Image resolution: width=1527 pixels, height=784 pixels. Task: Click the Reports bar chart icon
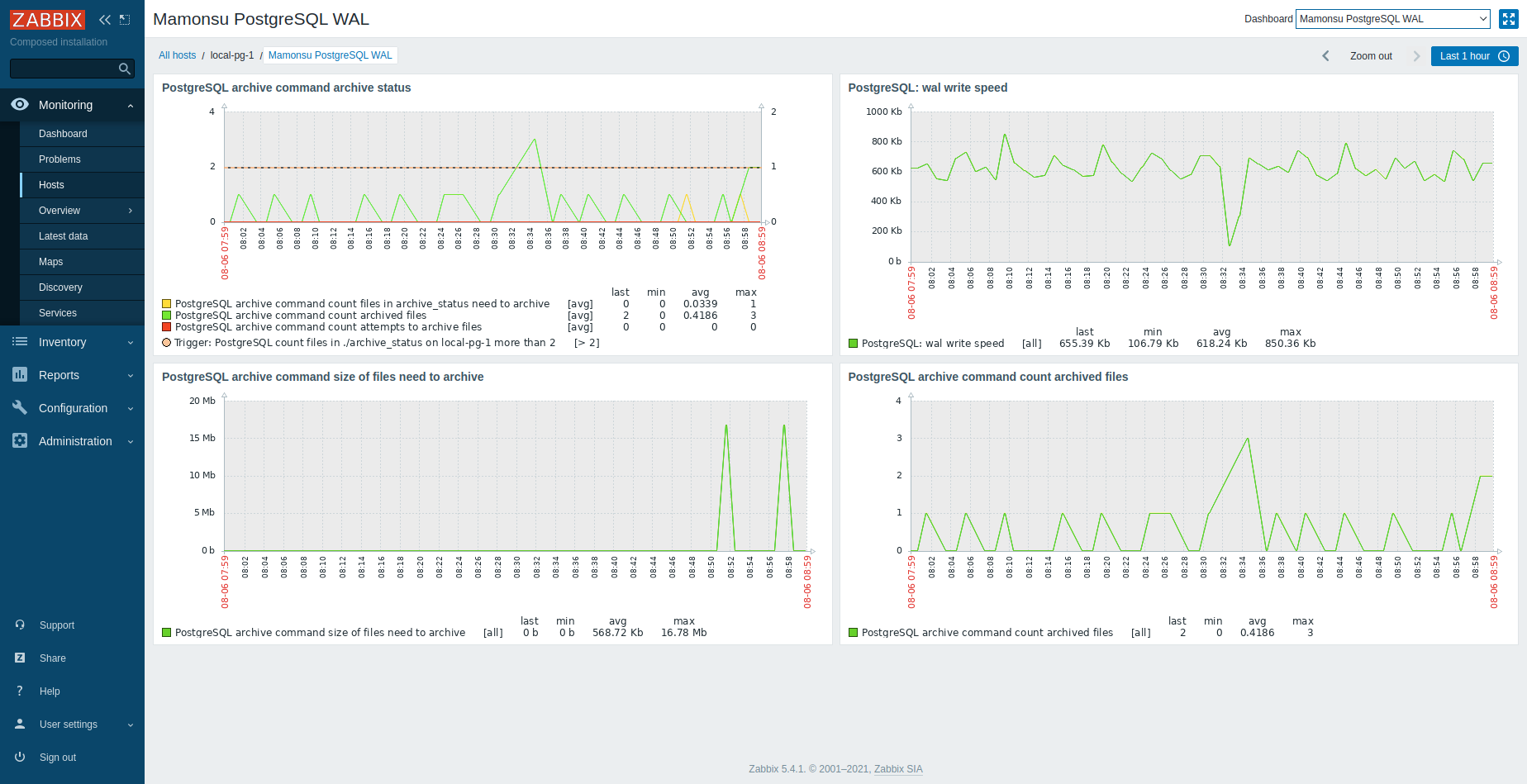tap(20, 374)
